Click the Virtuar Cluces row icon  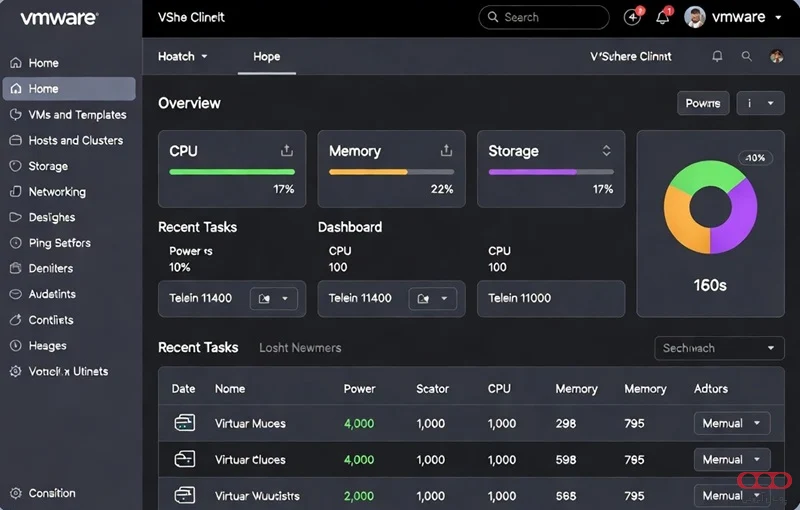[185, 459]
